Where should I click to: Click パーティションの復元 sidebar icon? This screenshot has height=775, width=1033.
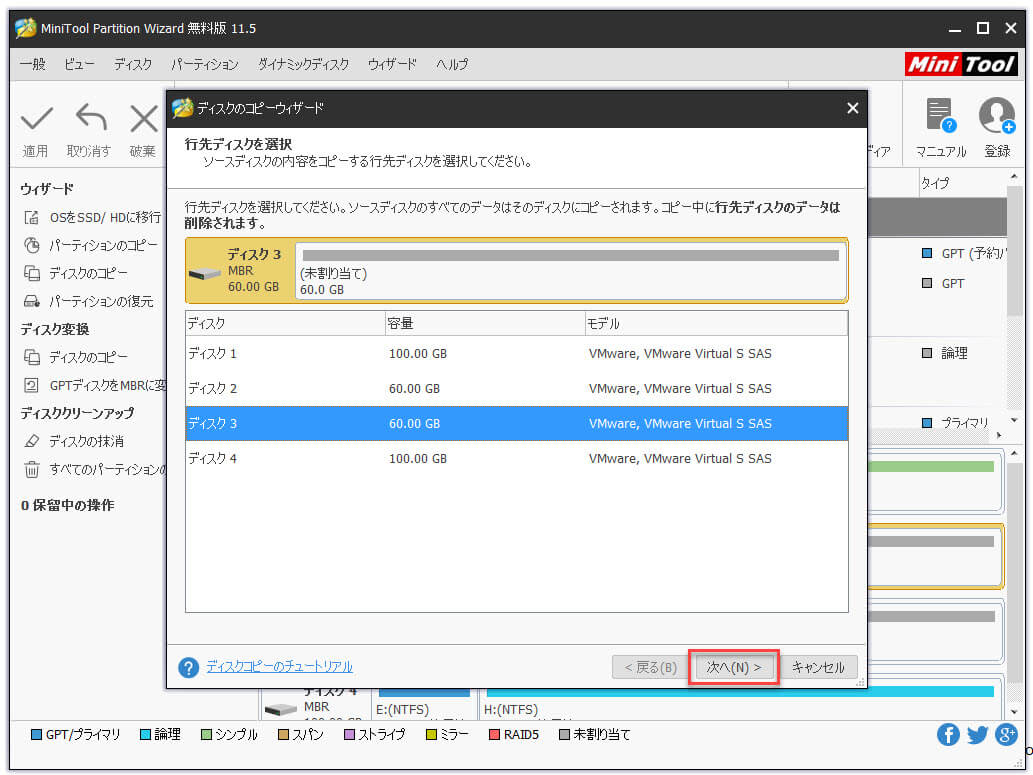(x=32, y=301)
